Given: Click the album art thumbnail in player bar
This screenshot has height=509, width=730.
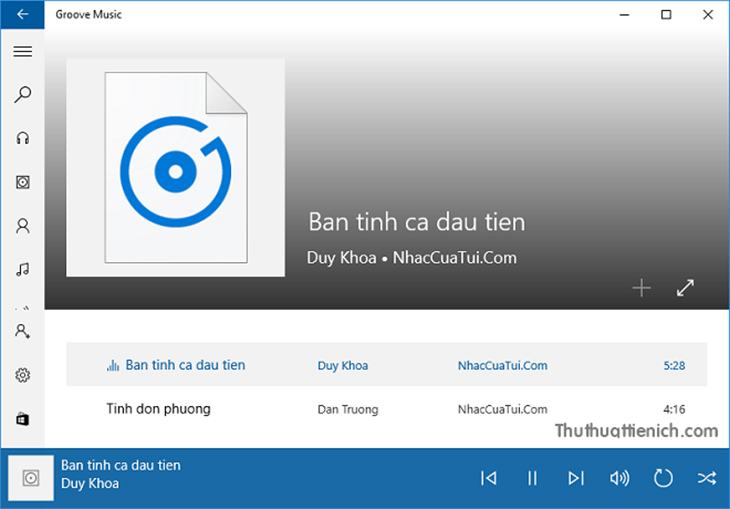Looking at the screenshot, I should (31, 478).
